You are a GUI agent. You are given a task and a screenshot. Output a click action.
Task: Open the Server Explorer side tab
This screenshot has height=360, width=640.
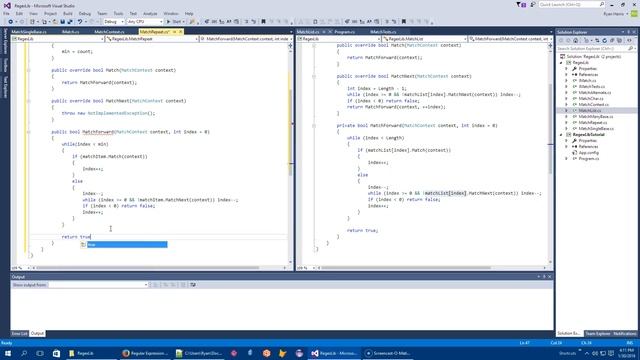5,41
